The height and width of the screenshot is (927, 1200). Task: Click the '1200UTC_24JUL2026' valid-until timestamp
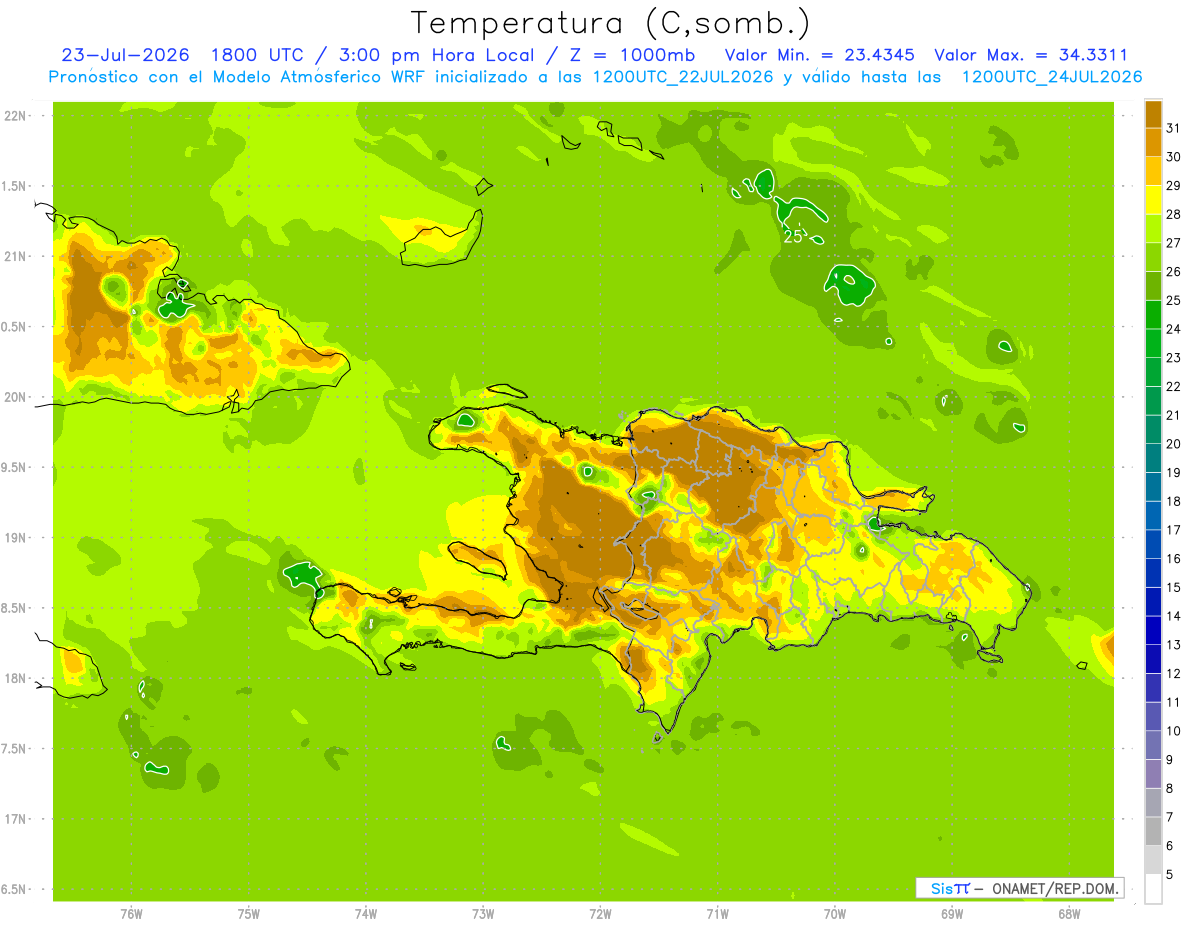(x=1052, y=77)
